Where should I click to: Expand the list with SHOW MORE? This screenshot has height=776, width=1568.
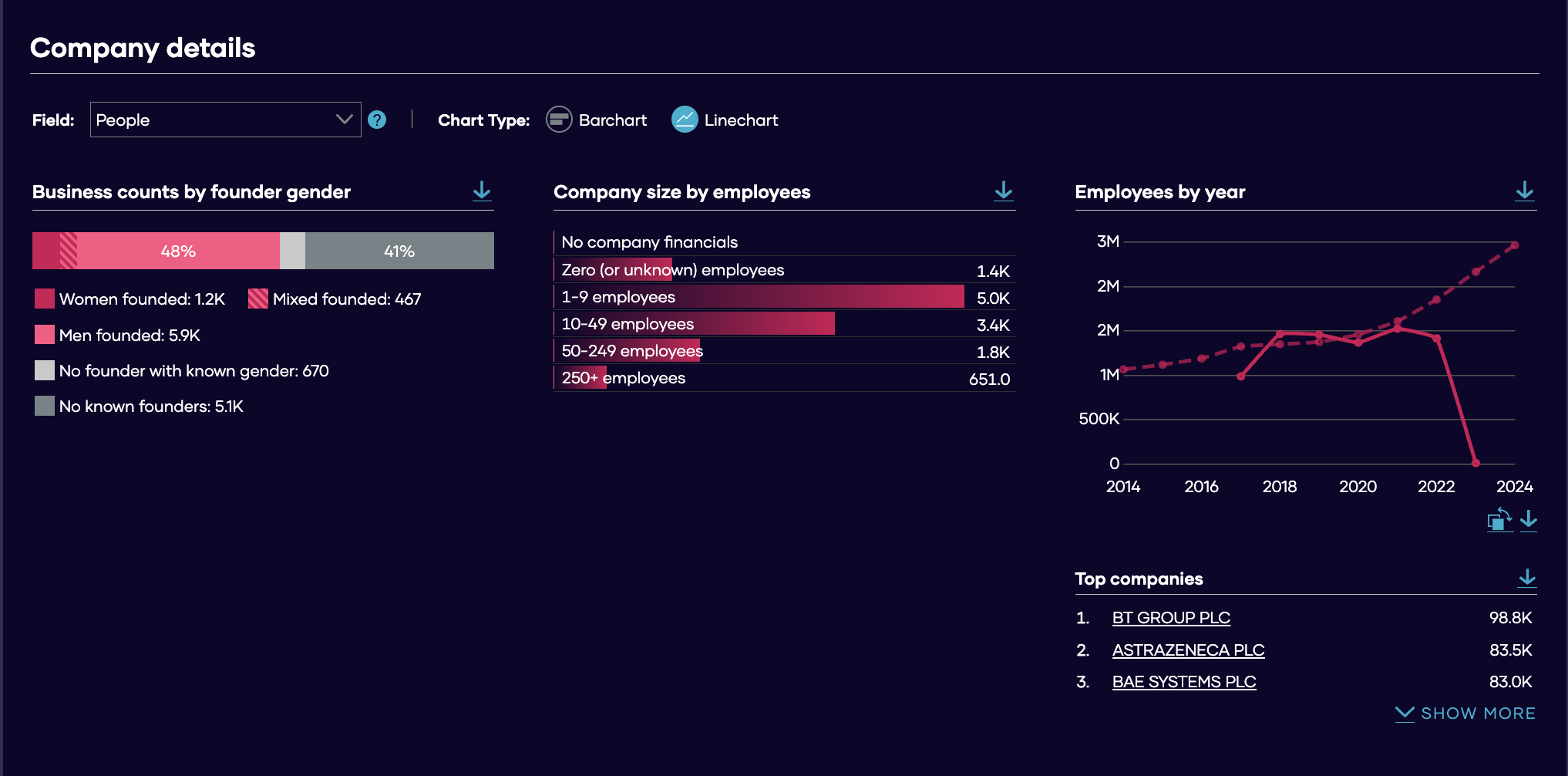tap(1465, 714)
